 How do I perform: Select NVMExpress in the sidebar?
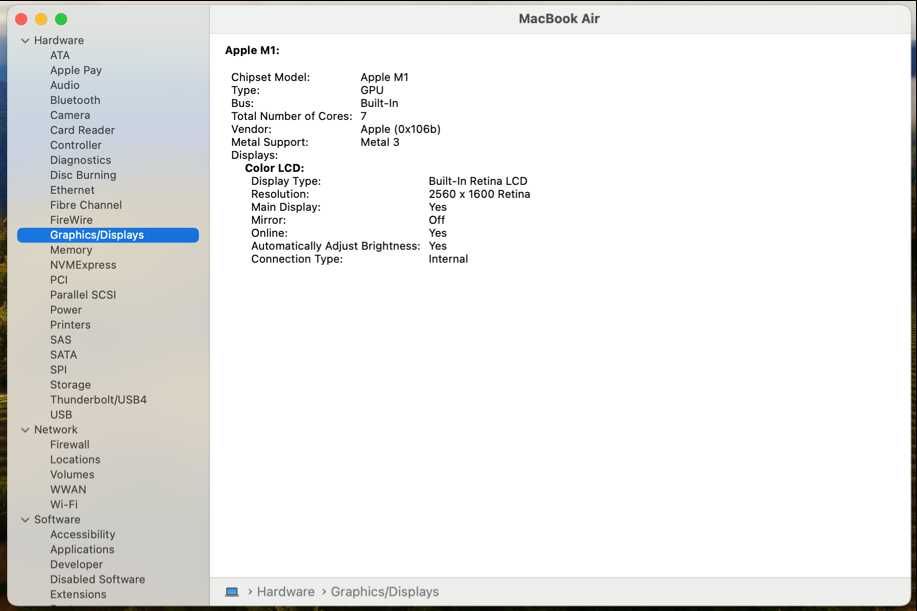click(83, 265)
